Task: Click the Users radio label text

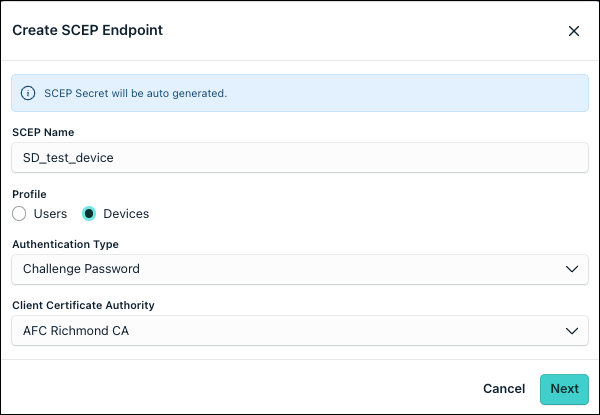Action: coord(50,213)
